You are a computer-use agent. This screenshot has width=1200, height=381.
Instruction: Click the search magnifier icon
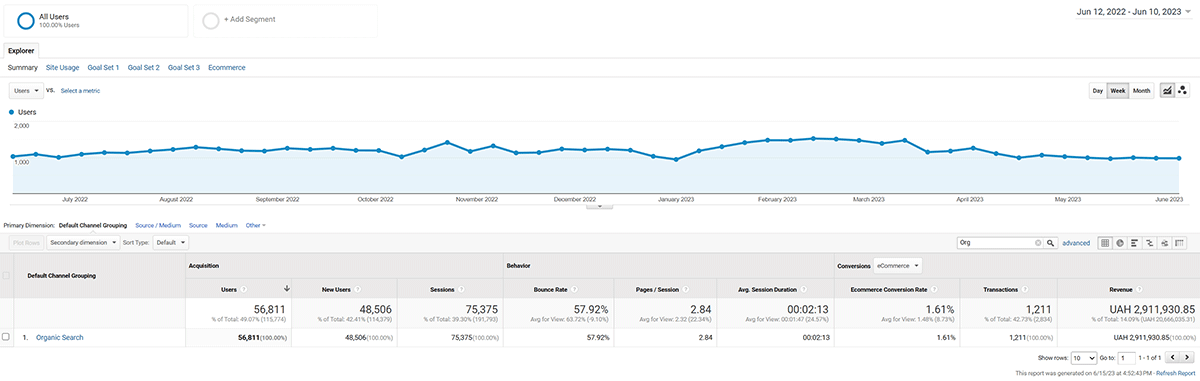pos(1051,243)
